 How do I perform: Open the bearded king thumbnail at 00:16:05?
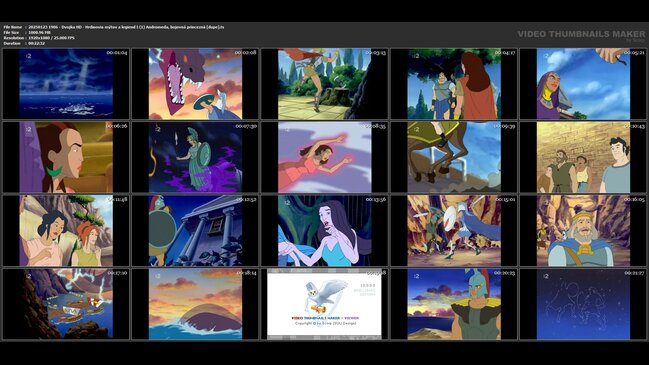point(583,231)
